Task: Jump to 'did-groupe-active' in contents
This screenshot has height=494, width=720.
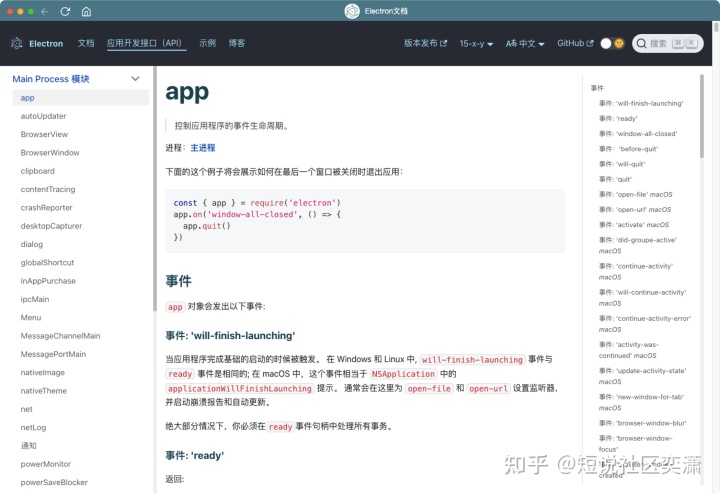Action: [x=638, y=245]
